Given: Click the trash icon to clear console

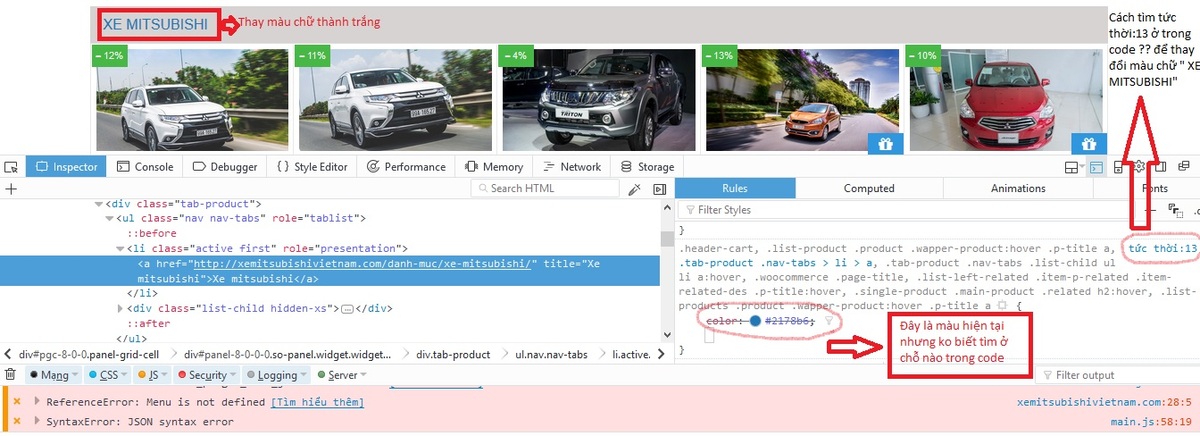Looking at the screenshot, I should (x=10, y=375).
